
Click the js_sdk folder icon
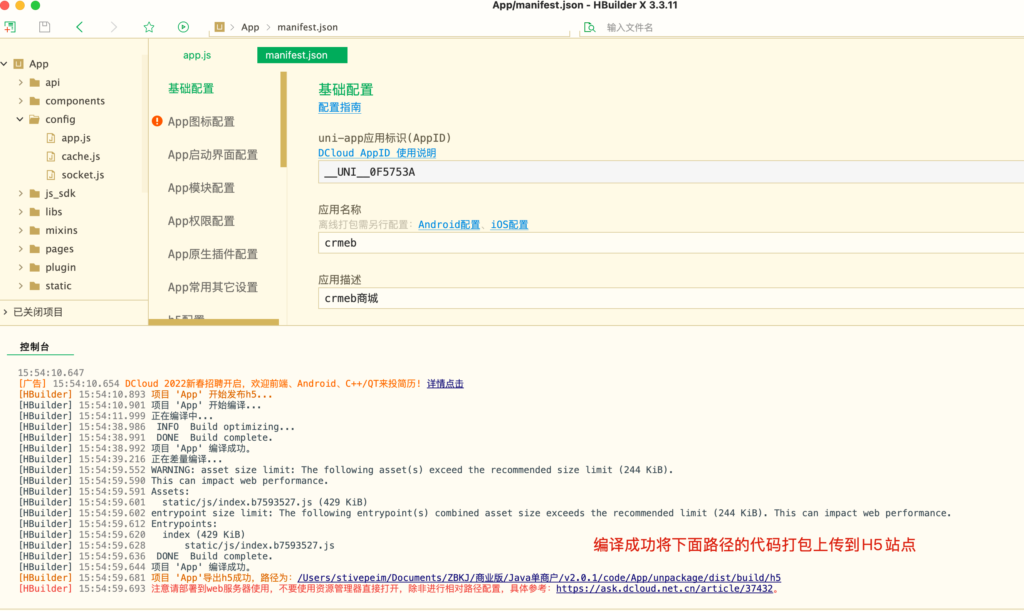pos(35,193)
